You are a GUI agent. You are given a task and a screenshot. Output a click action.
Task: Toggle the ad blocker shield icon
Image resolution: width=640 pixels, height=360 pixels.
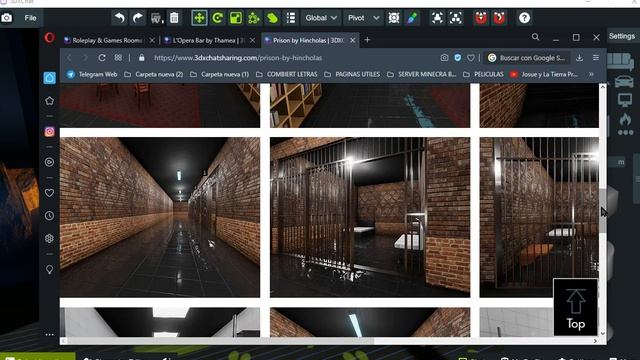coord(458,58)
